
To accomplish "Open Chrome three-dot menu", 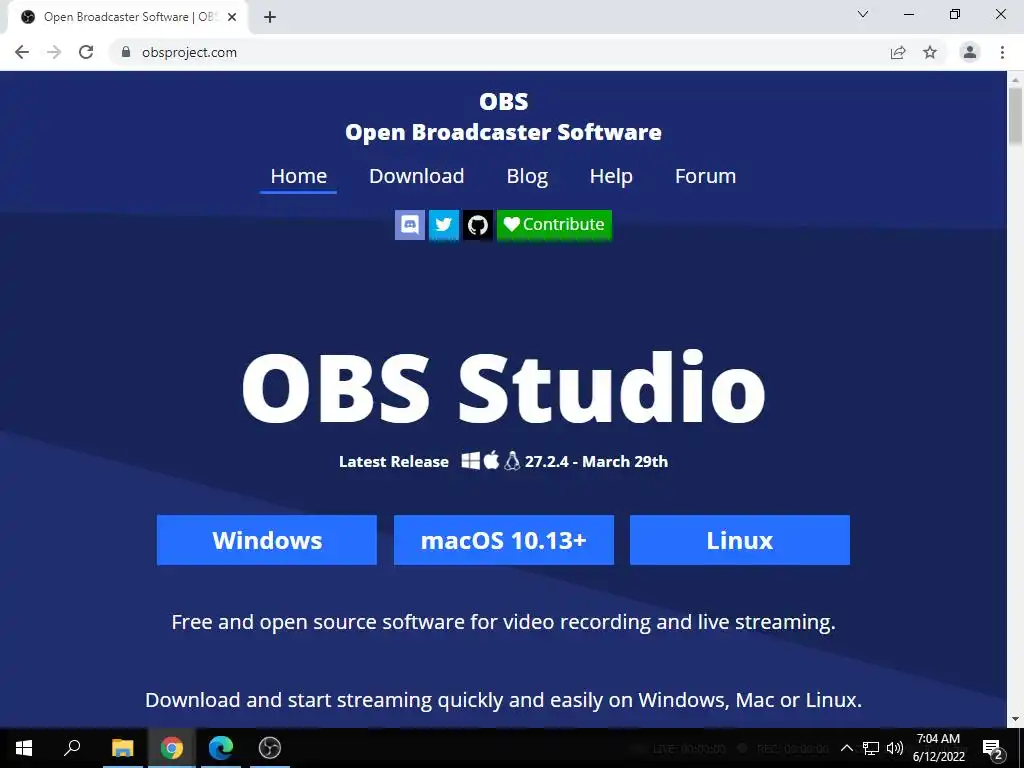I will pos(1002,52).
